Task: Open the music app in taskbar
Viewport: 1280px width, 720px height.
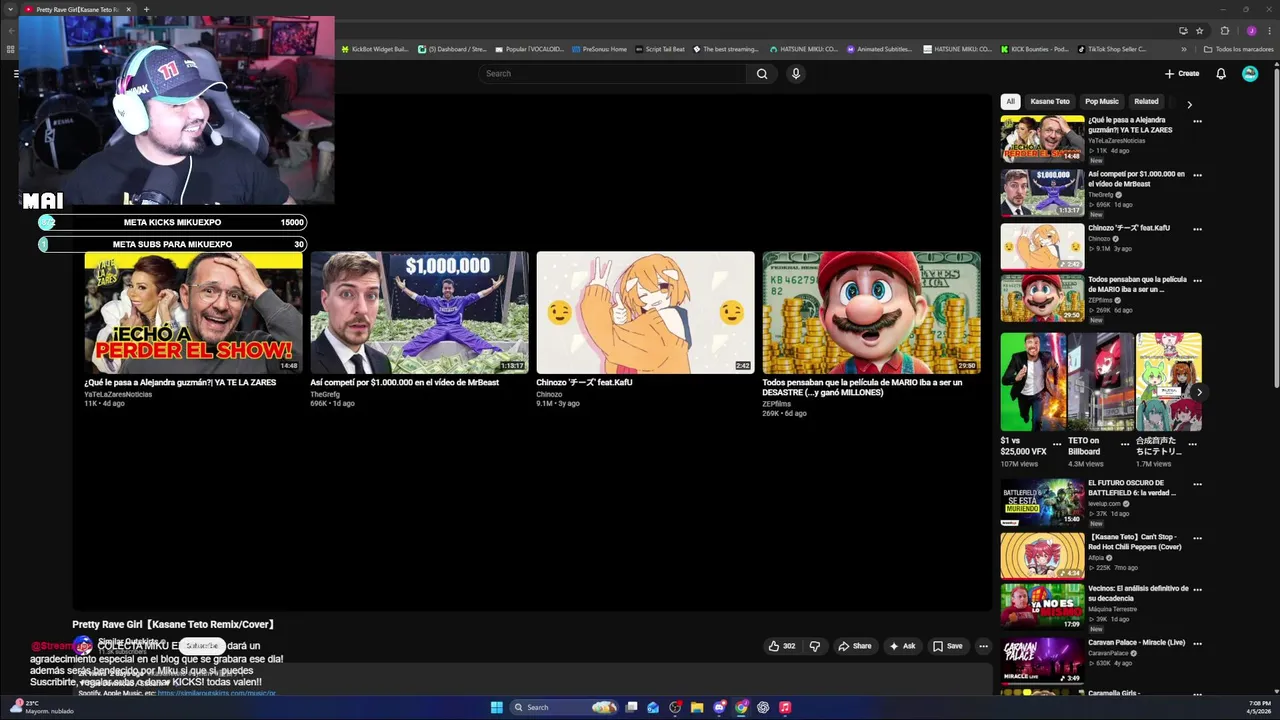Action: pyautogui.click(x=785, y=707)
